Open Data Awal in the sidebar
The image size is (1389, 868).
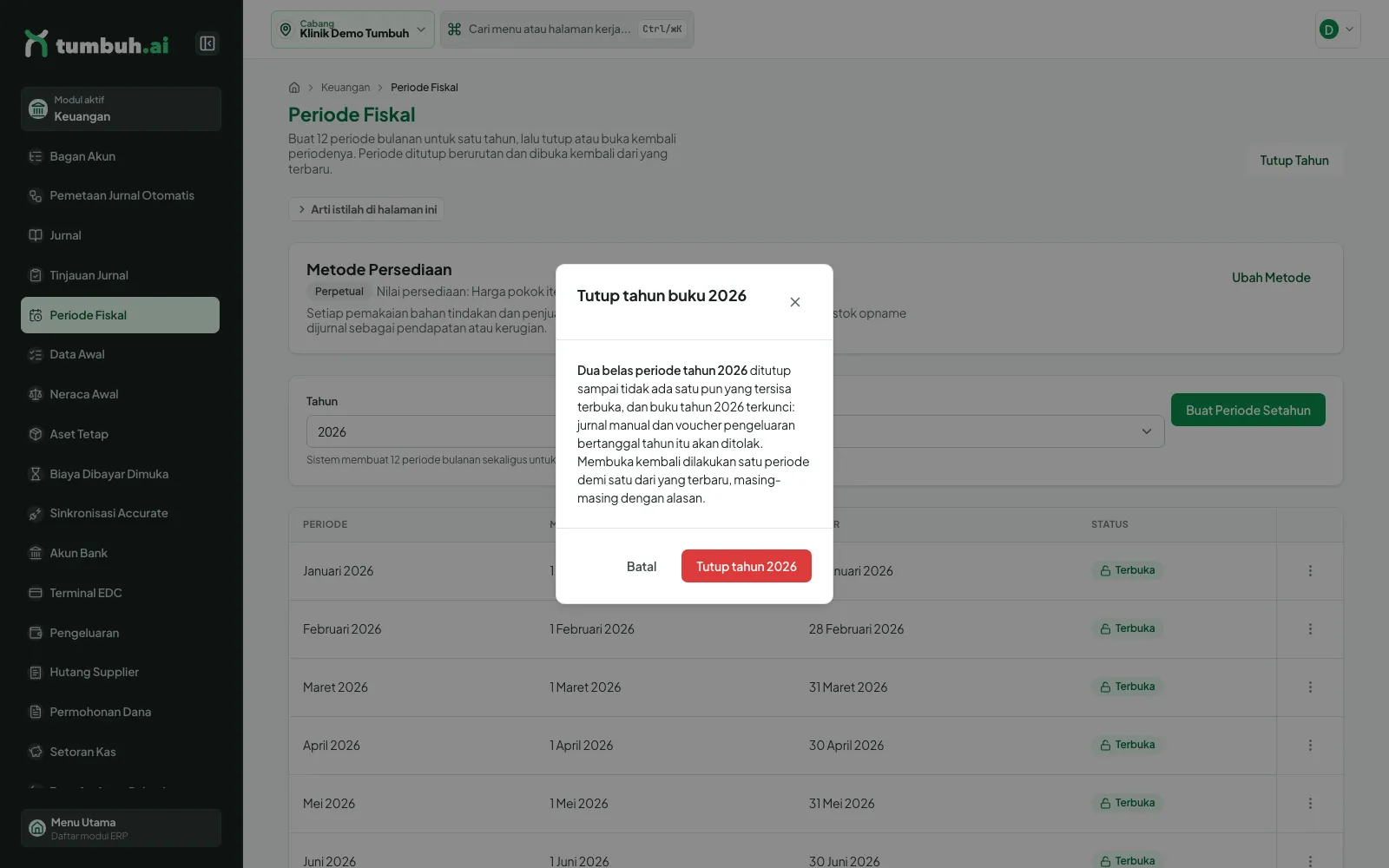120,355
